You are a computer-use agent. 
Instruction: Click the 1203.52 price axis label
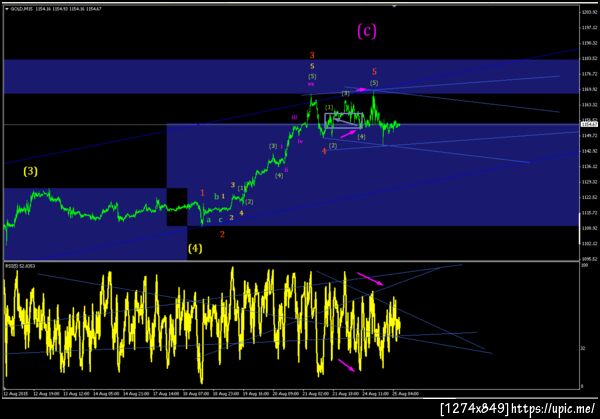pos(590,13)
